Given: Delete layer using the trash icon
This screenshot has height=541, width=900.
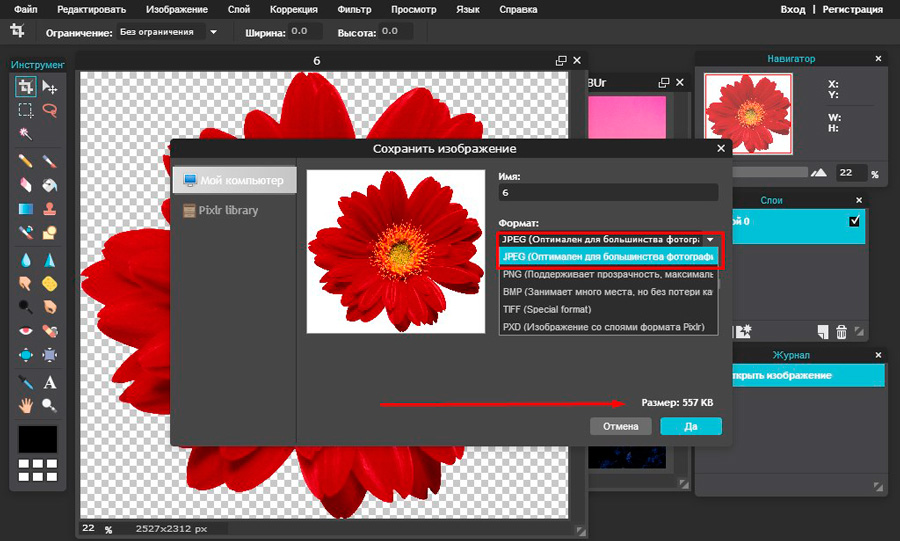Looking at the screenshot, I should pyautogui.click(x=842, y=331).
